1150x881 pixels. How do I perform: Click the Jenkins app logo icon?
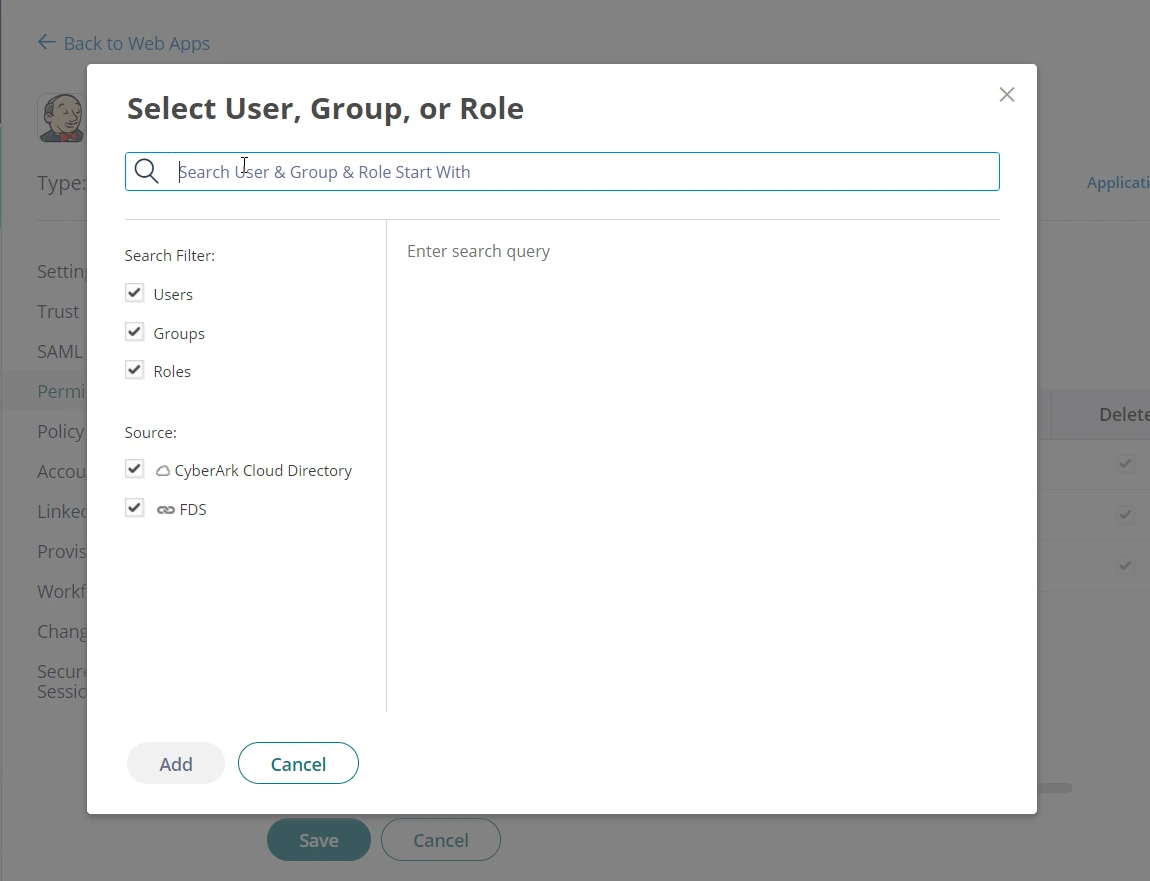[61, 118]
